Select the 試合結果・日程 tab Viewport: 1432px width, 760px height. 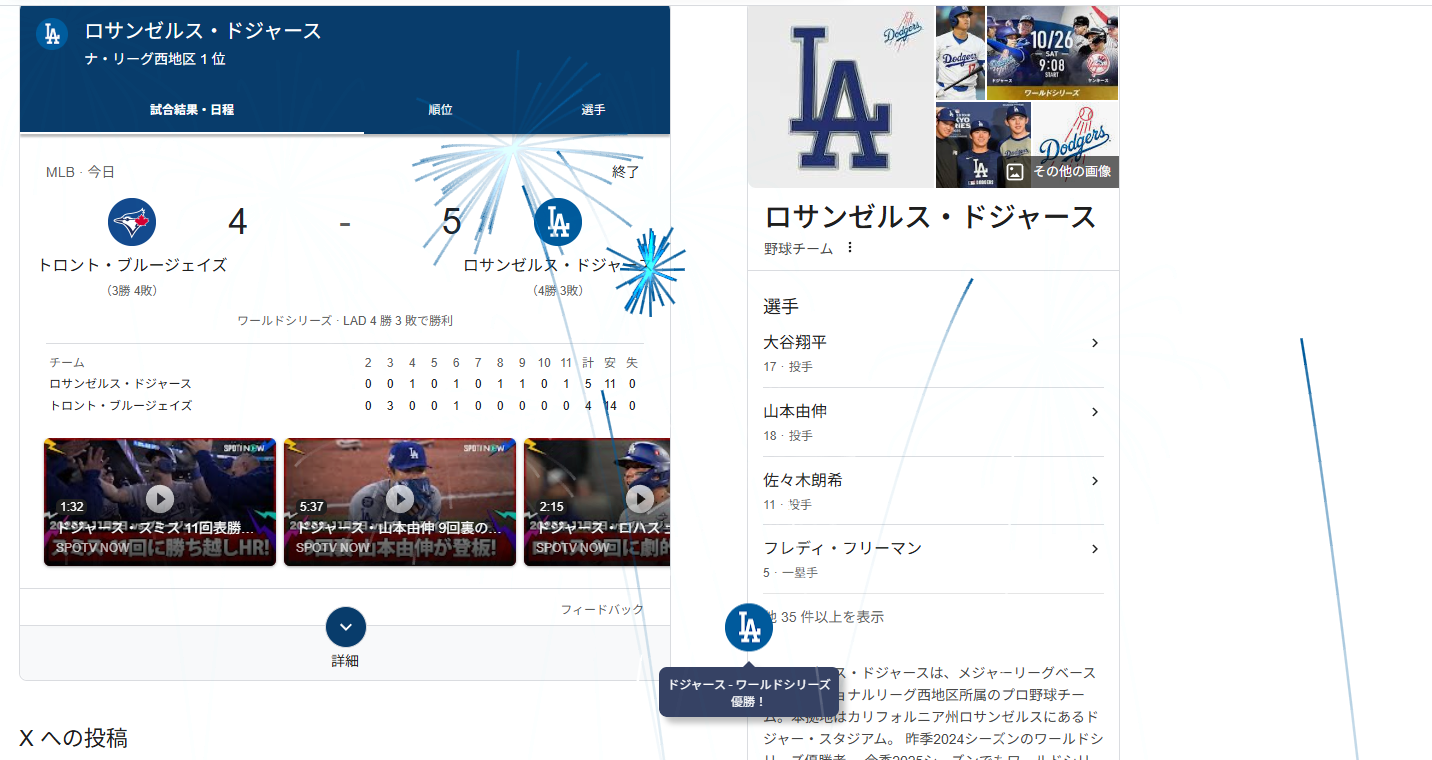pos(192,110)
